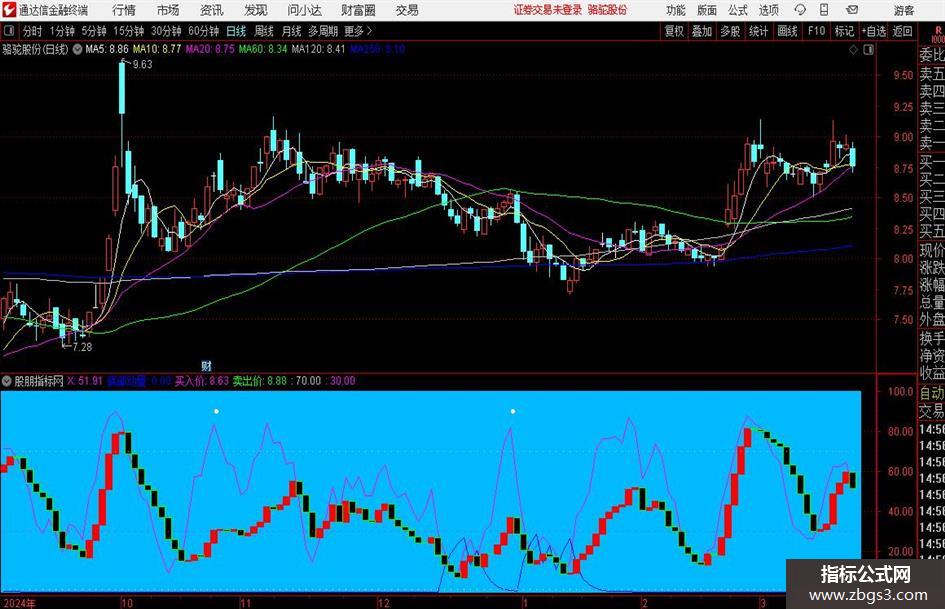Open the 行情 menu
945x609 pixels.
tap(124, 10)
